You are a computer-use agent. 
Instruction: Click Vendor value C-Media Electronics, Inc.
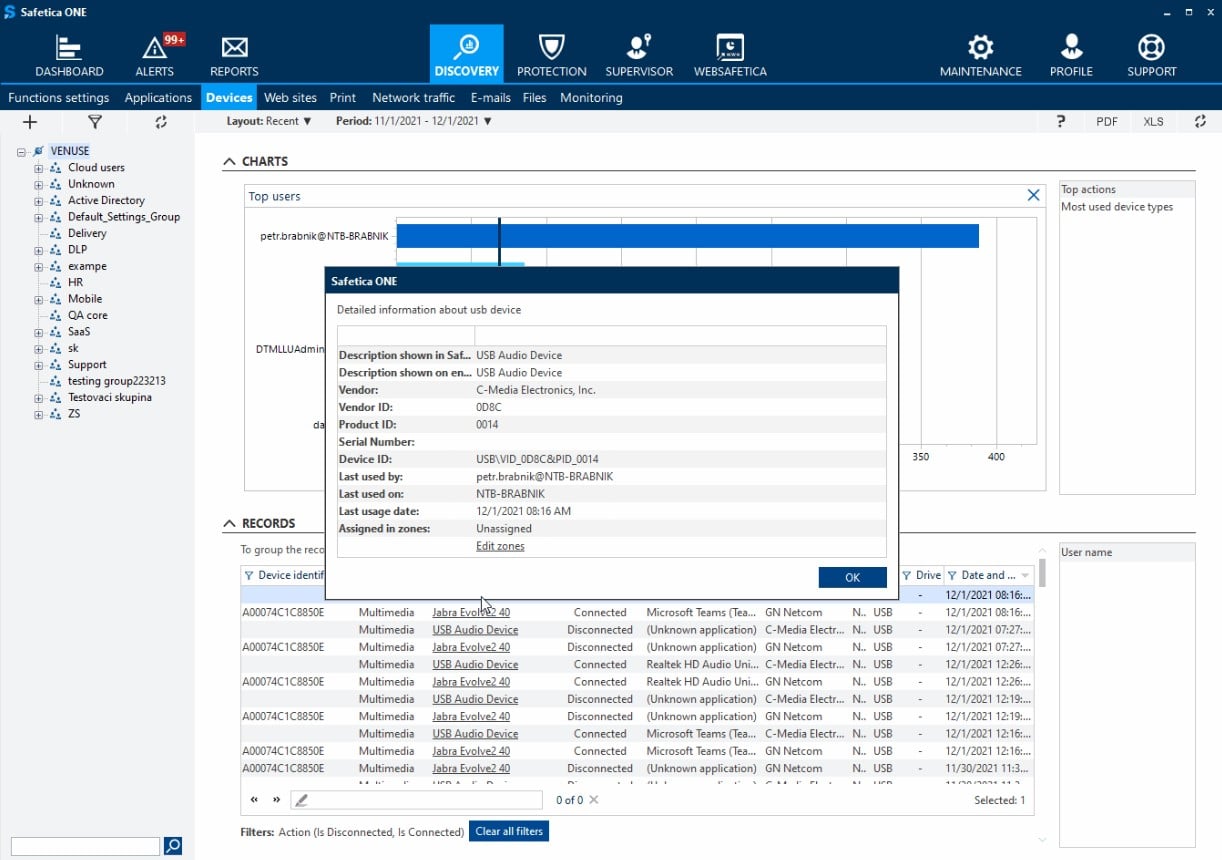click(x=536, y=390)
